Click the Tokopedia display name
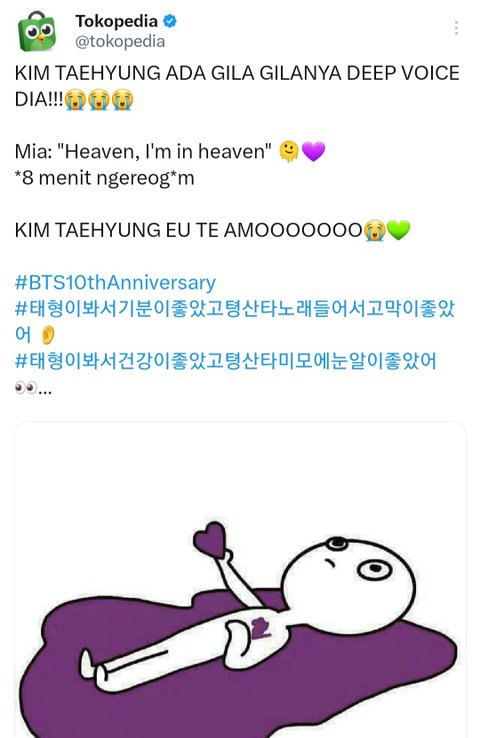Image resolution: width=480 pixels, height=738 pixels. pyautogui.click(x=116, y=21)
